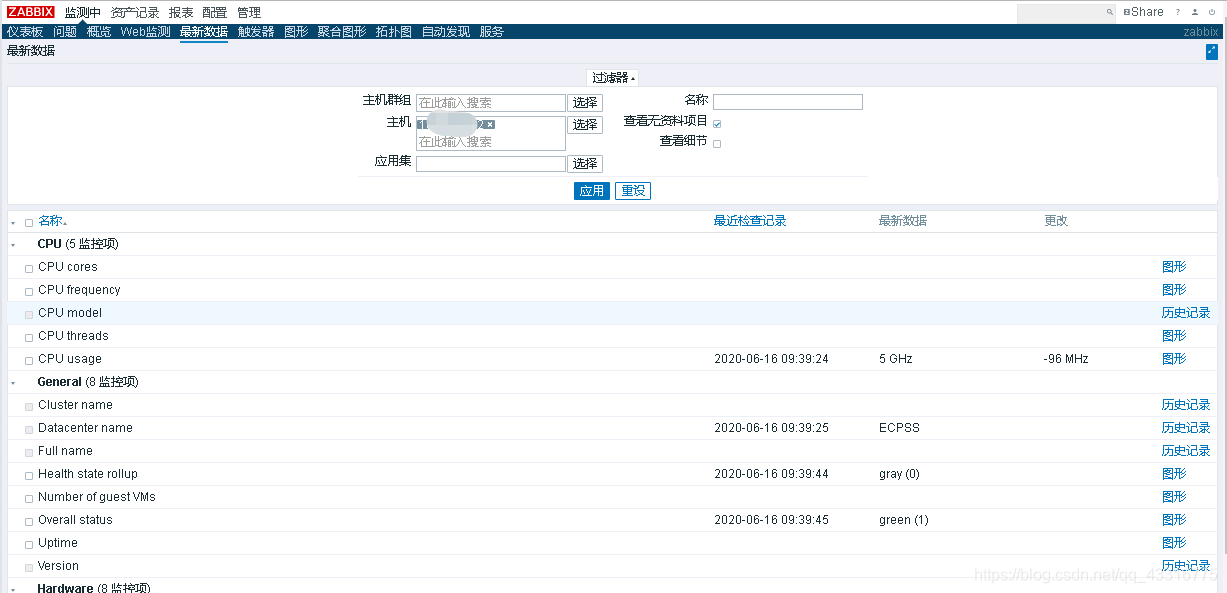Click the logout power icon
This screenshot has height=593, width=1227.
tap(1211, 13)
